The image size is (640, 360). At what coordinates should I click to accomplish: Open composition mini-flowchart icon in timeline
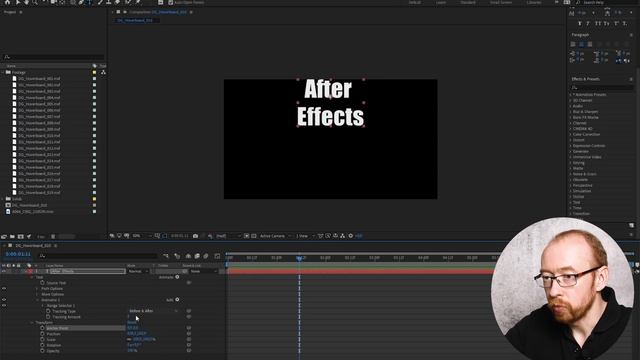pos(166,256)
